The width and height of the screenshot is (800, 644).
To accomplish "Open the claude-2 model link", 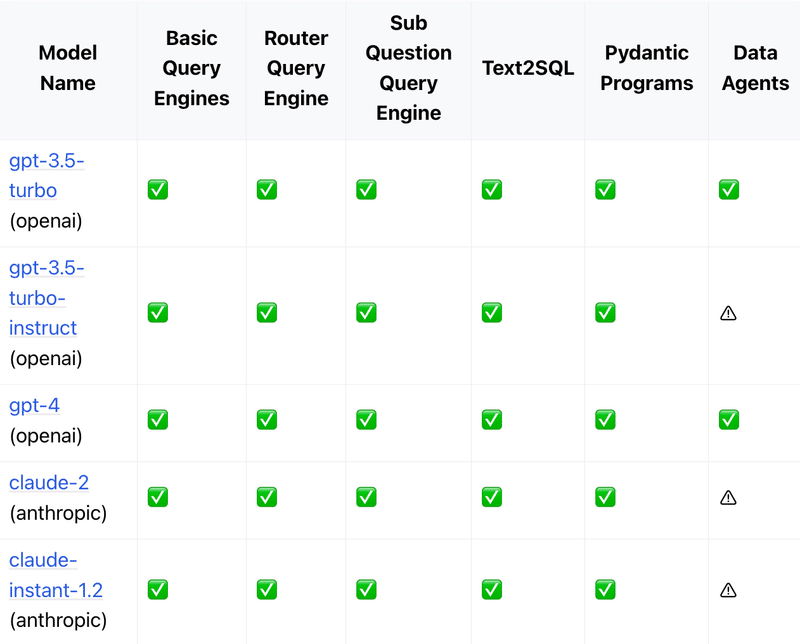I will 49,483.
